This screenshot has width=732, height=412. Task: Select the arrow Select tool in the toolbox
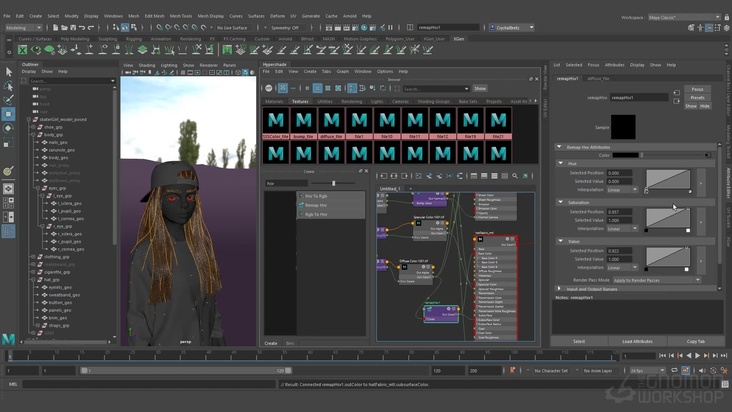click(x=8, y=71)
